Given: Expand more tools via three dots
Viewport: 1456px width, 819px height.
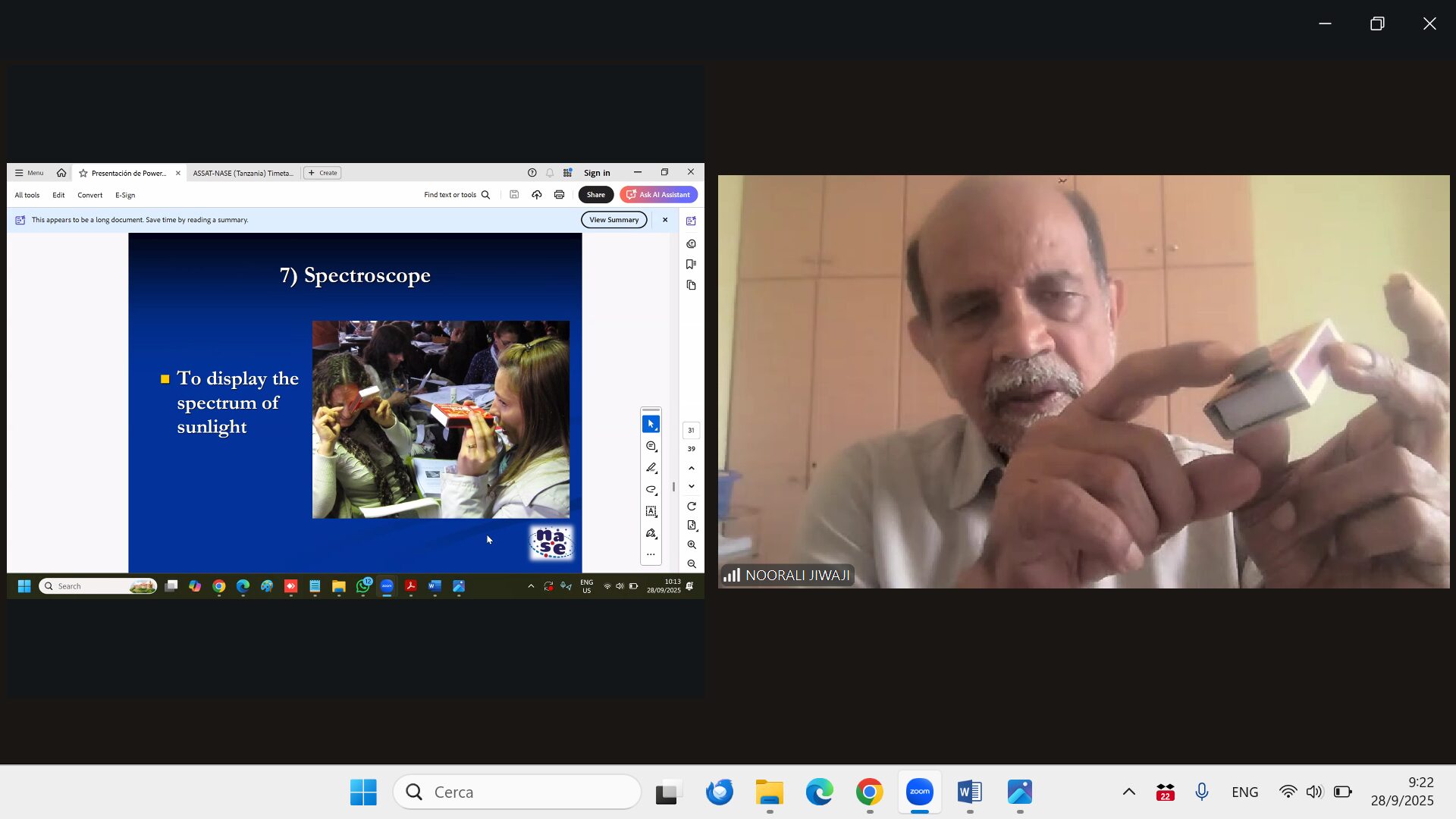Looking at the screenshot, I should (651, 554).
